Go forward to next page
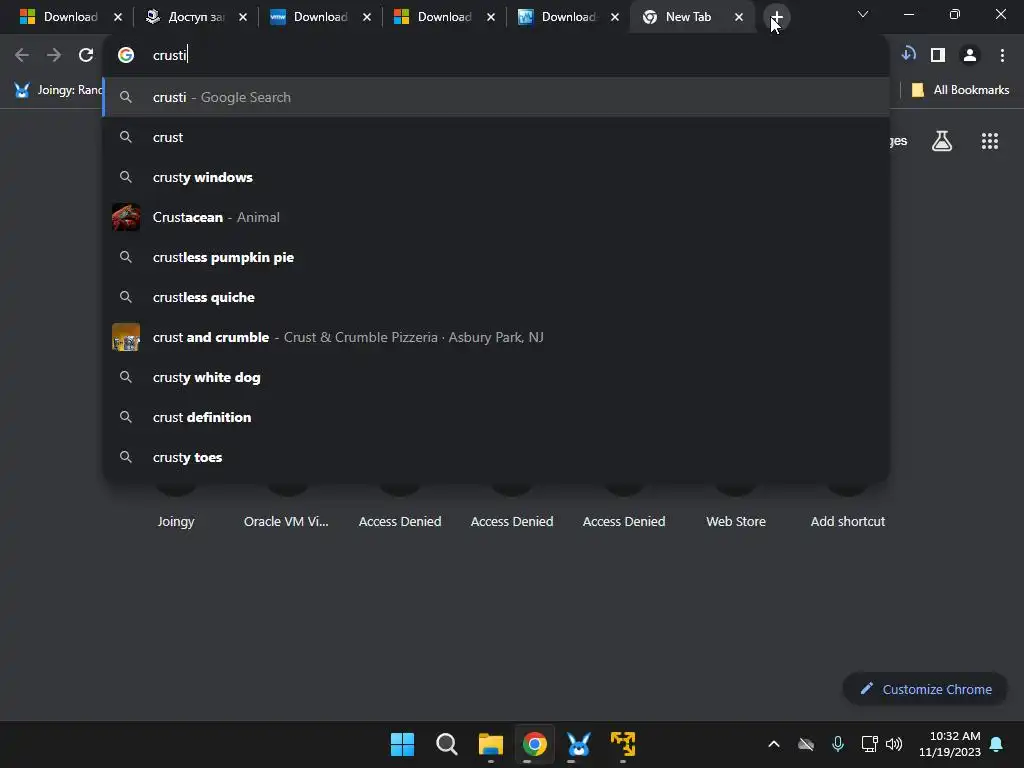The image size is (1024, 768). [x=54, y=55]
